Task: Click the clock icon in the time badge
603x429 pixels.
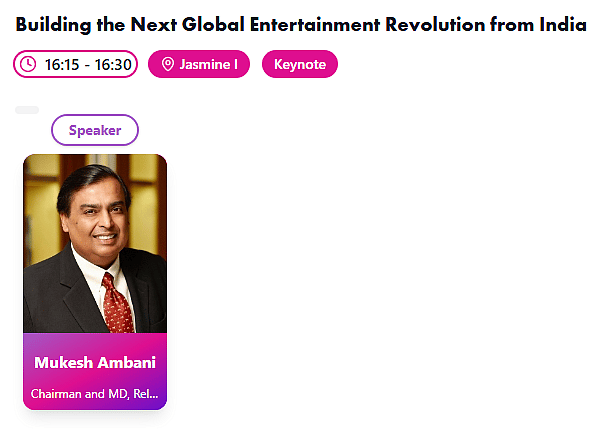Action: [x=28, y=64]
